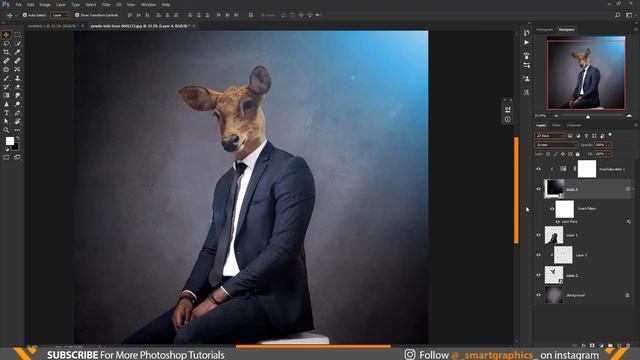The width and height of the screenshot is (640, 360).
Task: Open the blend mode Screen dropdown
Action: click(556, 145)
